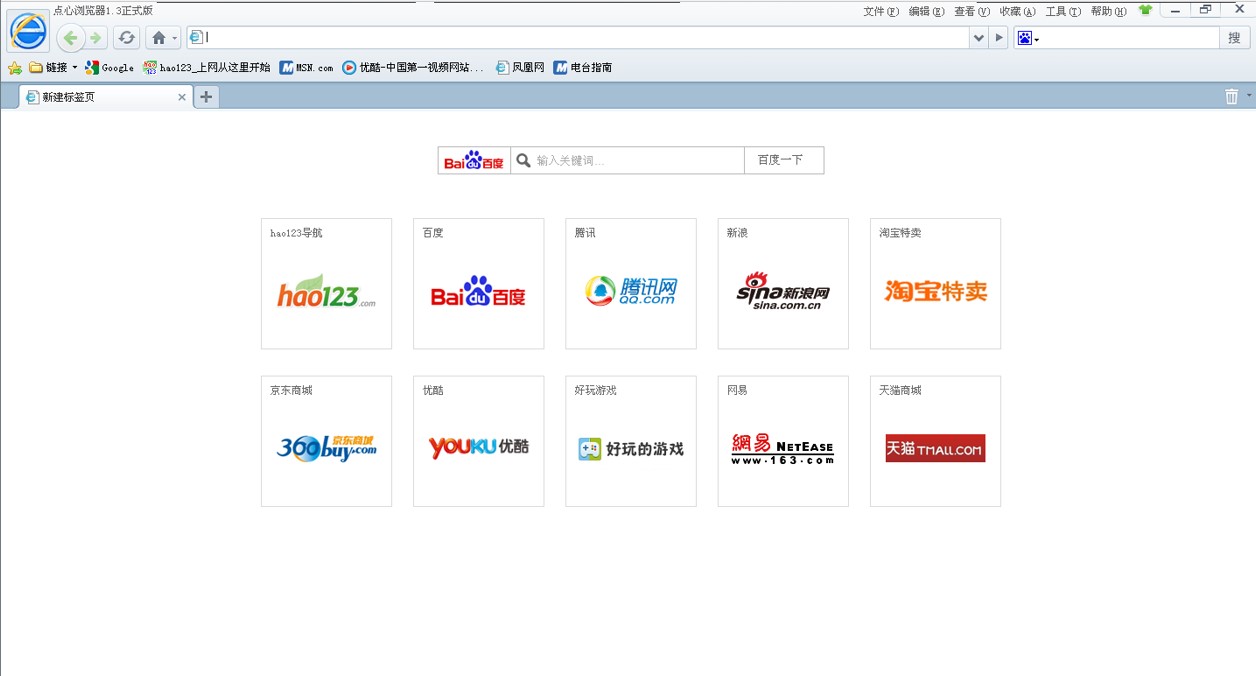Close the 新建标签页 tab
Screen dimensions: 1256x676
pos(182,97)
